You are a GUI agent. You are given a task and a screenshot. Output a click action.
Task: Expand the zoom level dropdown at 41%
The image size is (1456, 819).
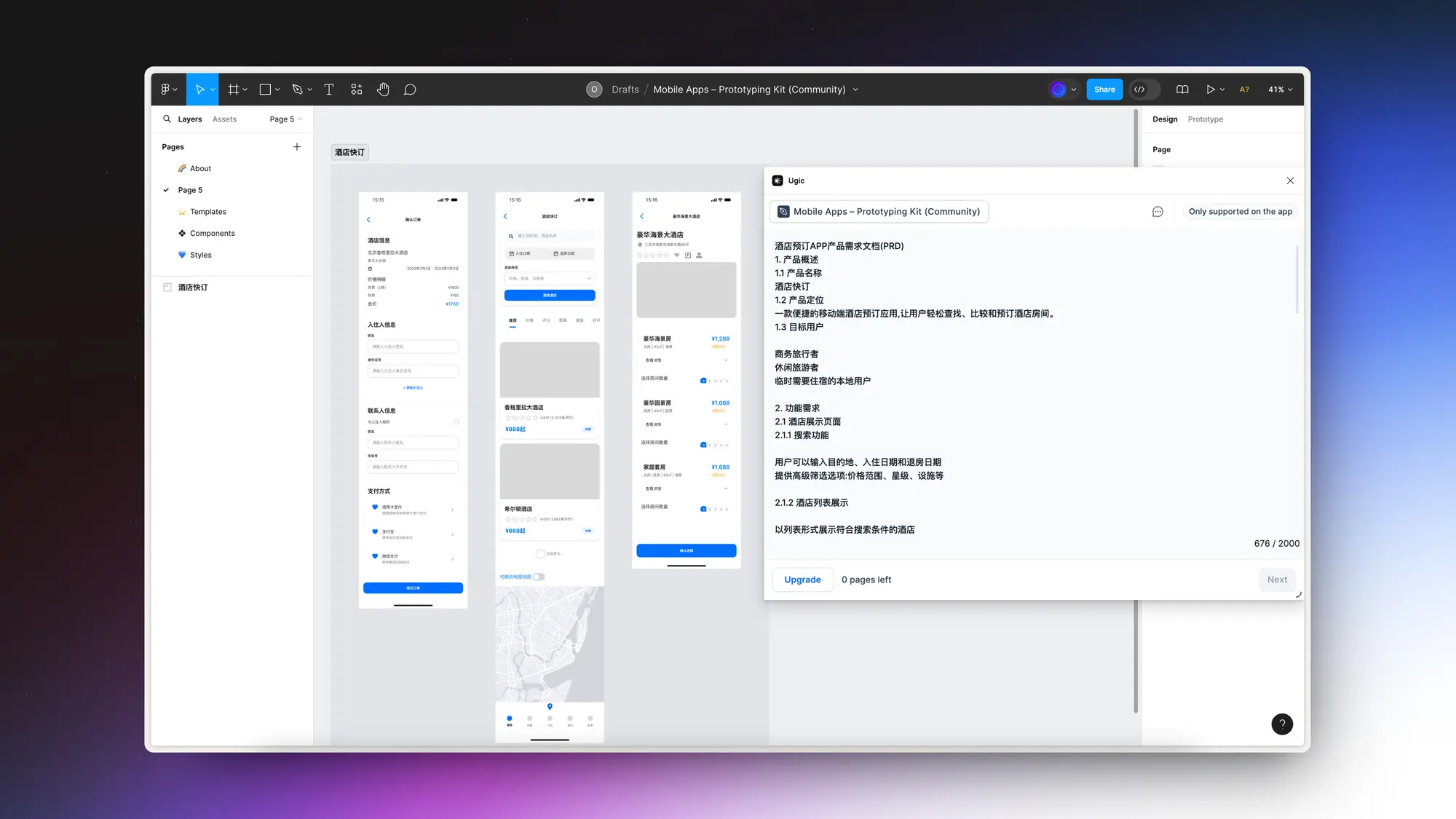pos(1281,89)
